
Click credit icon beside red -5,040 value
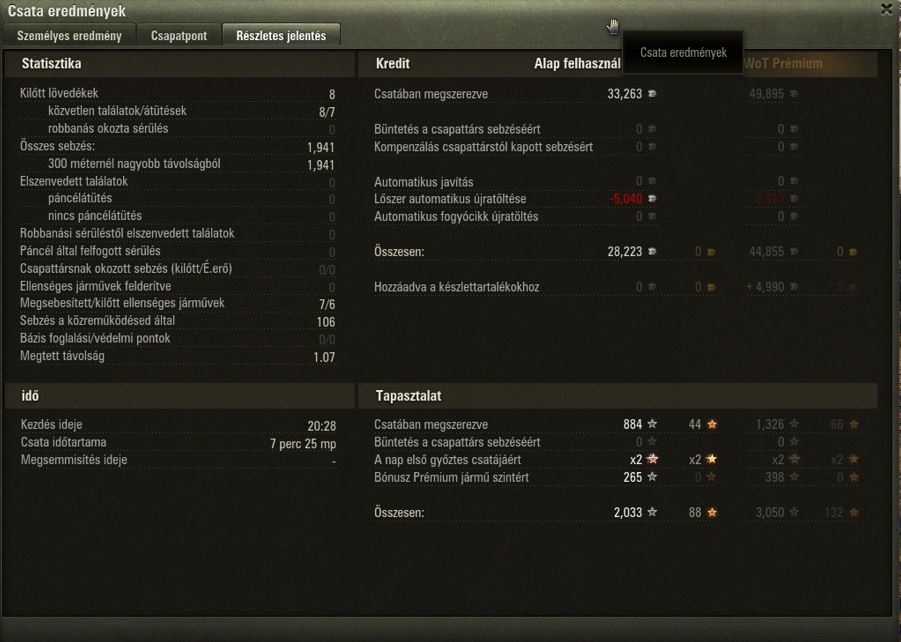pyautogui.click(x=652, y=198)
